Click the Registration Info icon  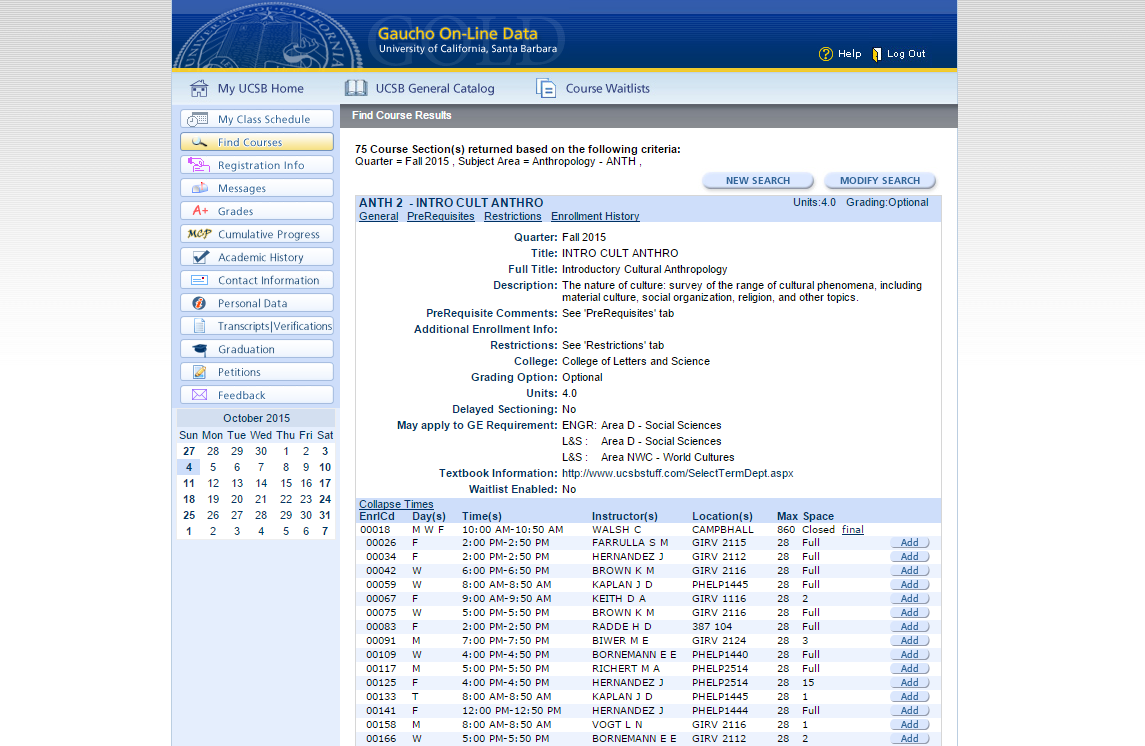tap(199, 165)
